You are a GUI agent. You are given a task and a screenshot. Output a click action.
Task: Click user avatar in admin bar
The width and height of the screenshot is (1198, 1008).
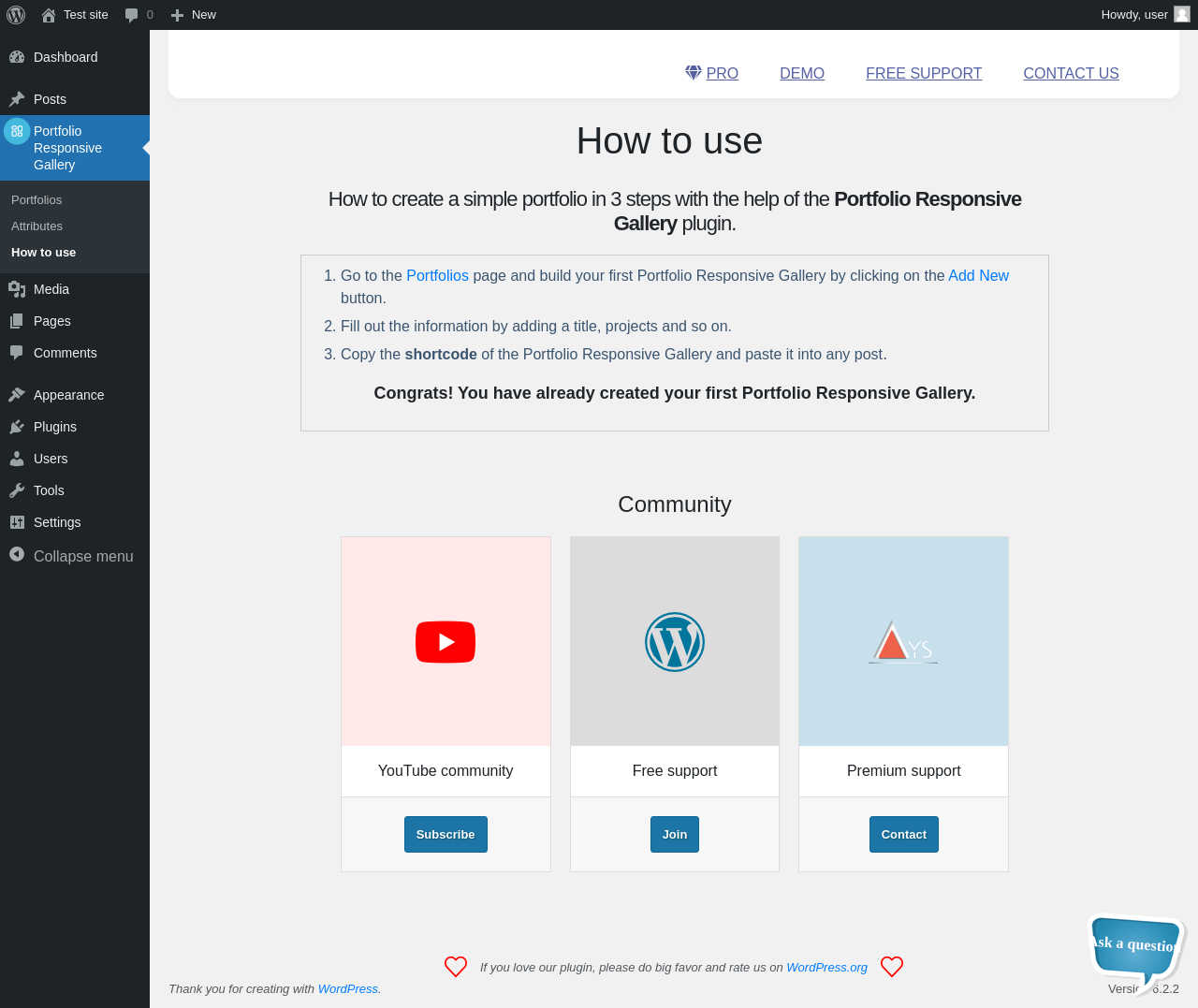pyautogui.click(x=1182, y=15)
